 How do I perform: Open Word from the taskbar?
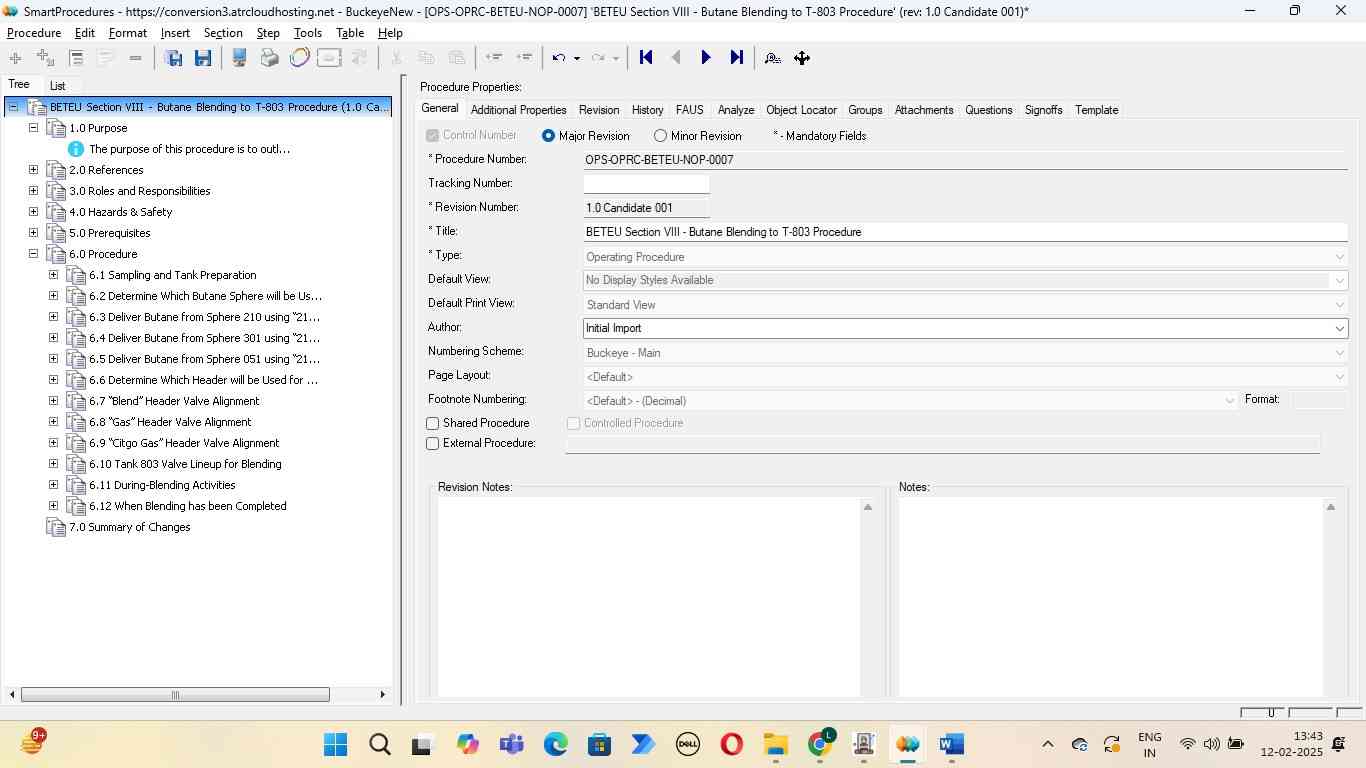(x=951, y=744)
